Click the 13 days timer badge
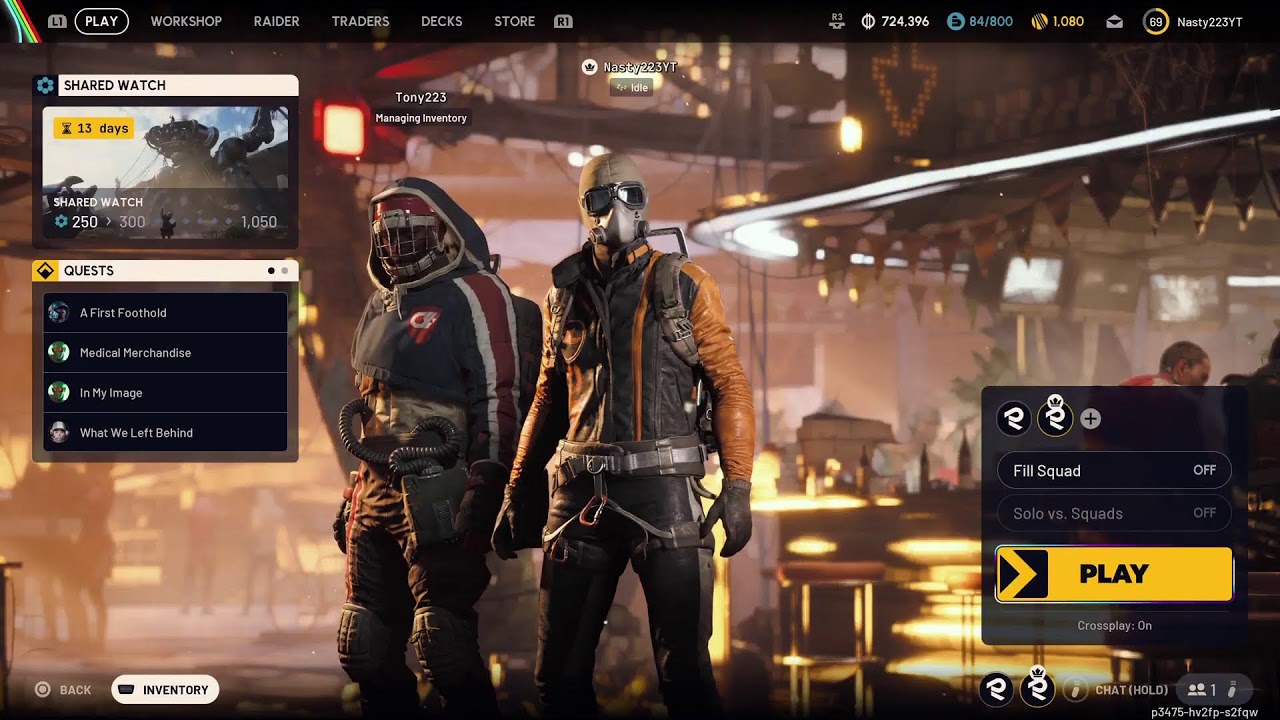Image resolution: width=1280 pixels, height=720 pixels. [x=93, y=128]
